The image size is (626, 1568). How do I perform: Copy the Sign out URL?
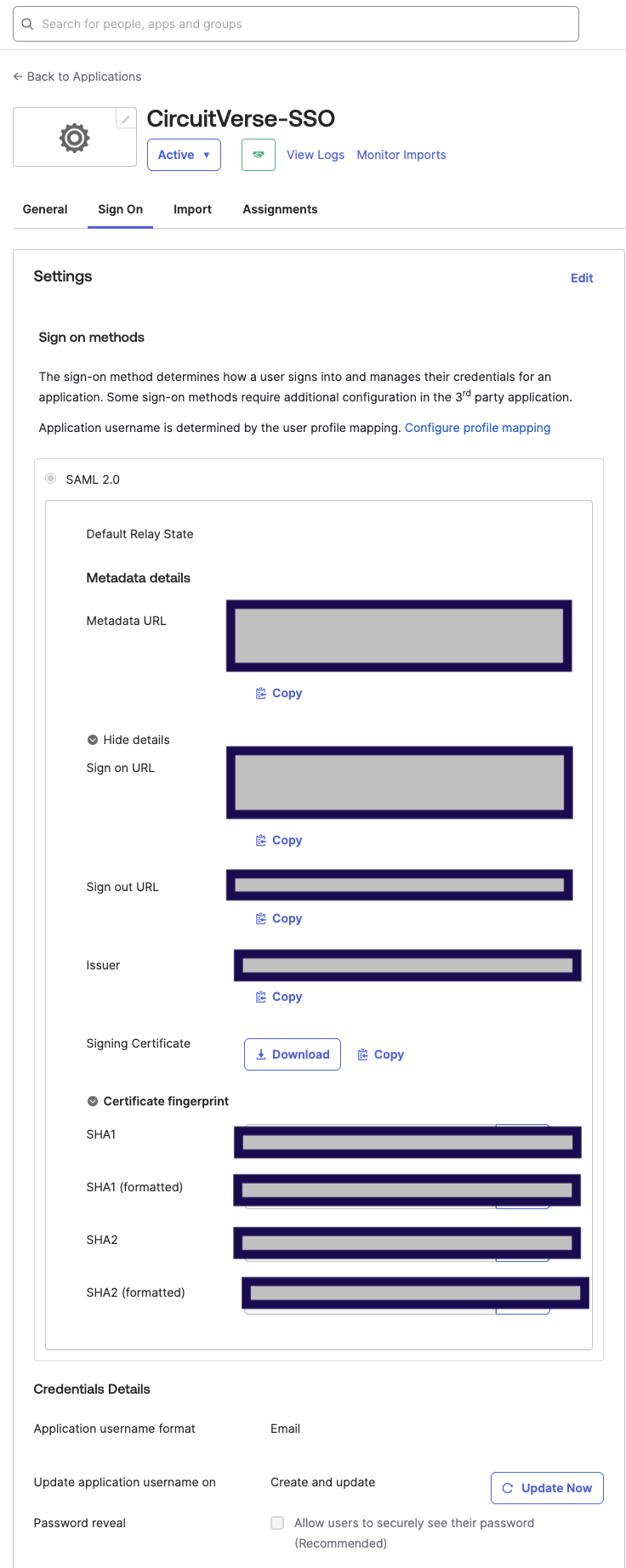280,918
